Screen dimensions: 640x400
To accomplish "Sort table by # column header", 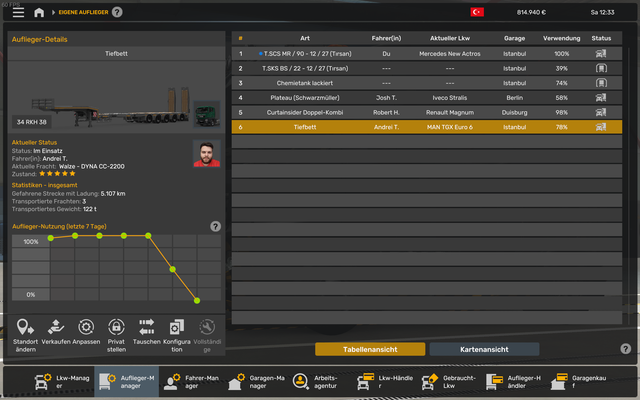I will [240, 38].
